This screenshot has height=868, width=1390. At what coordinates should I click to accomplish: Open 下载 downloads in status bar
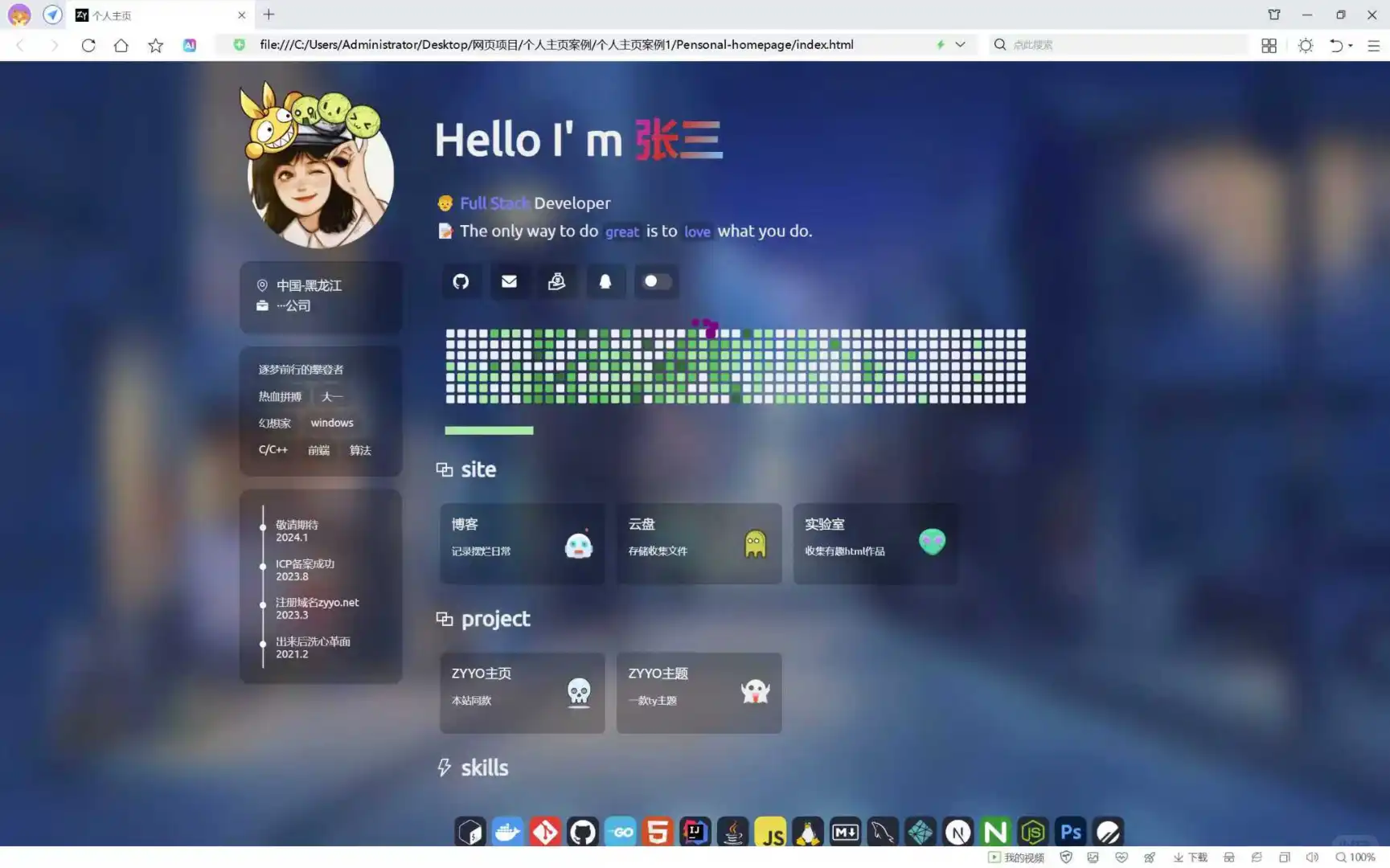pyautogui.click(x=1190, y=858)
